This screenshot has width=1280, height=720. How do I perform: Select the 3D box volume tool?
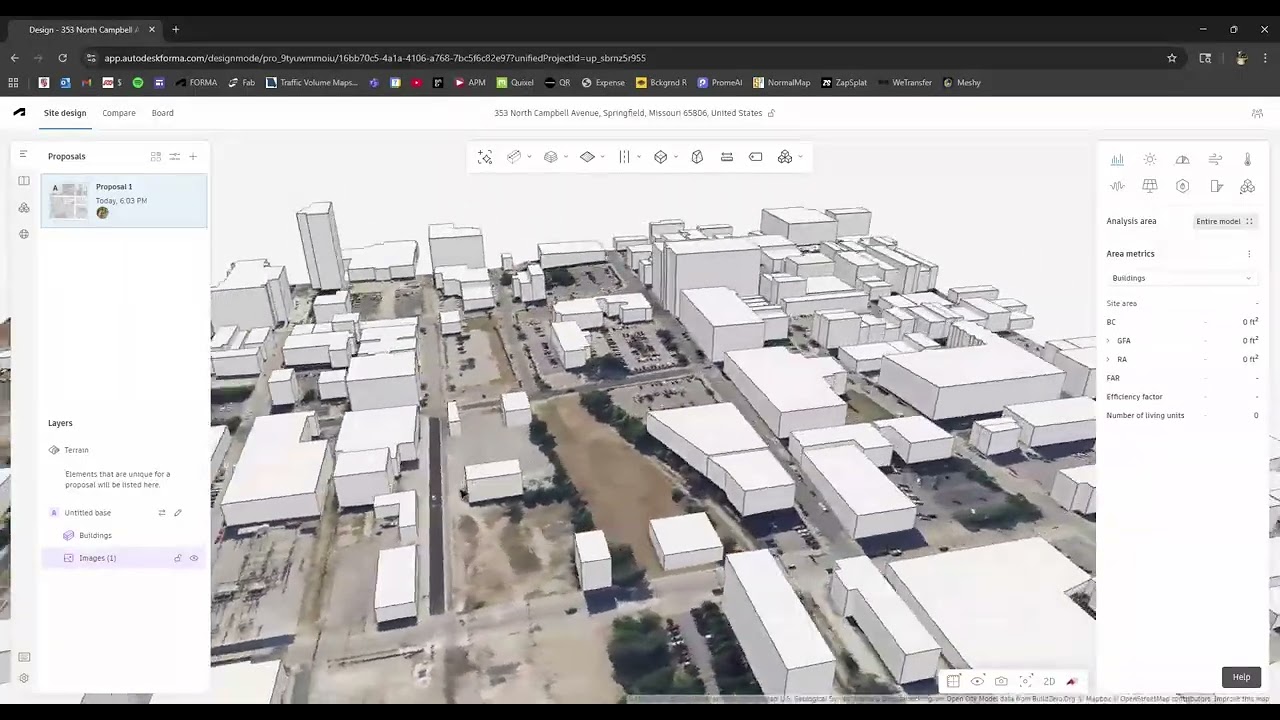click(660, 157)
